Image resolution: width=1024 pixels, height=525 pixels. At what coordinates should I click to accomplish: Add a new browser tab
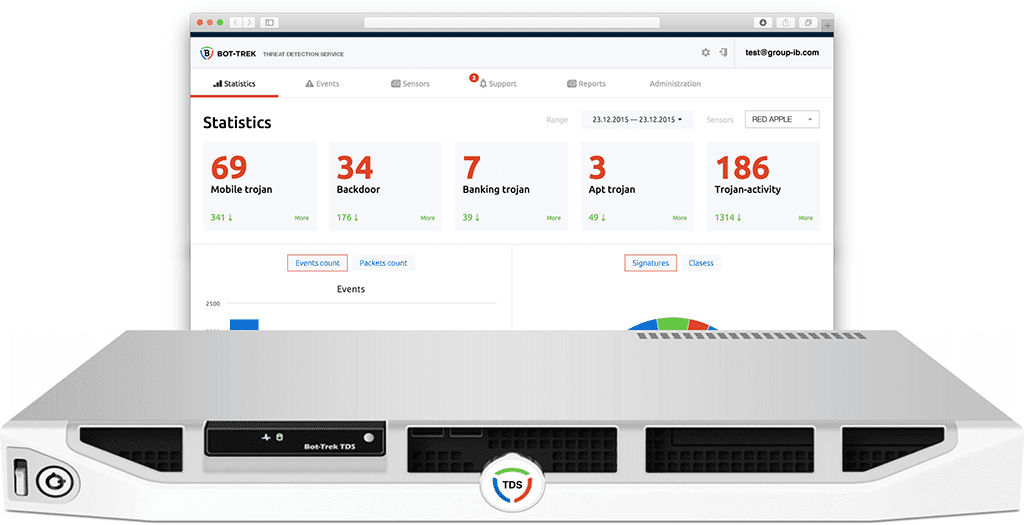(x=827, y=25)
